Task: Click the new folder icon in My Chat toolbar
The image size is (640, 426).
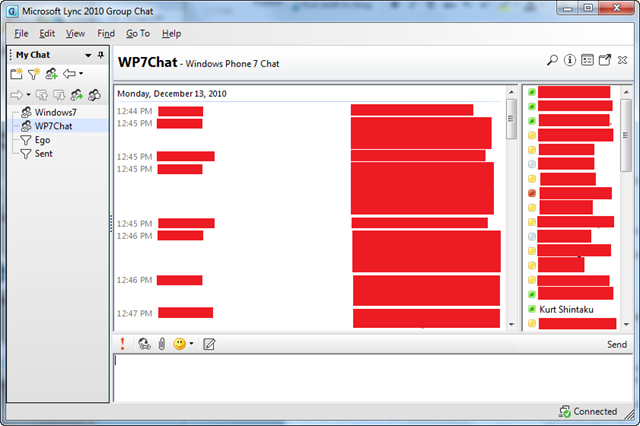Action: [x=16, y=74]
